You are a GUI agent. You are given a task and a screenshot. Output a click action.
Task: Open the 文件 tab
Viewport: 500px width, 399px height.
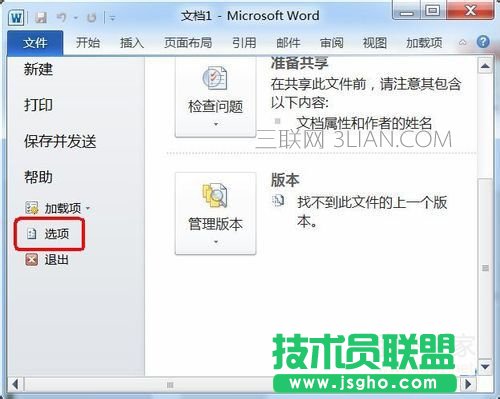coord(35,43)
